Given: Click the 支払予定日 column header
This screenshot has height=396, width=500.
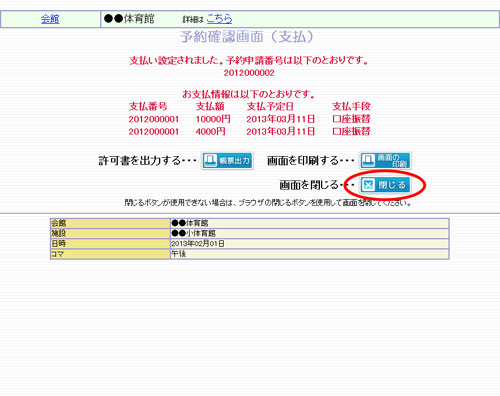Looking at the screenshot, I should click(x=270, y=106).
